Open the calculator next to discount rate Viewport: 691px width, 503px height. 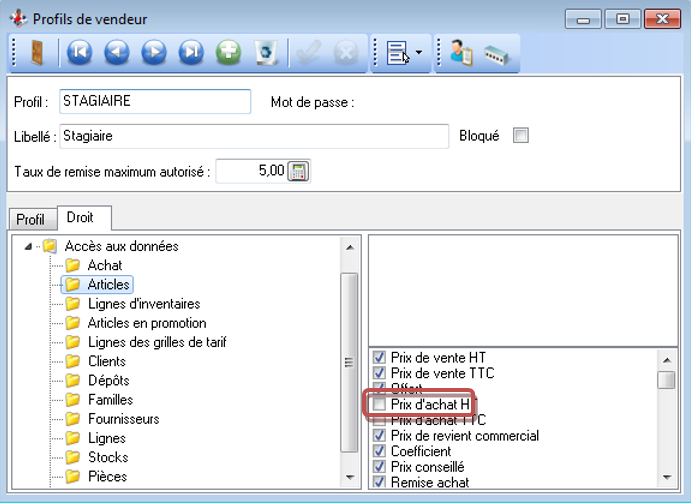(298, 171)
